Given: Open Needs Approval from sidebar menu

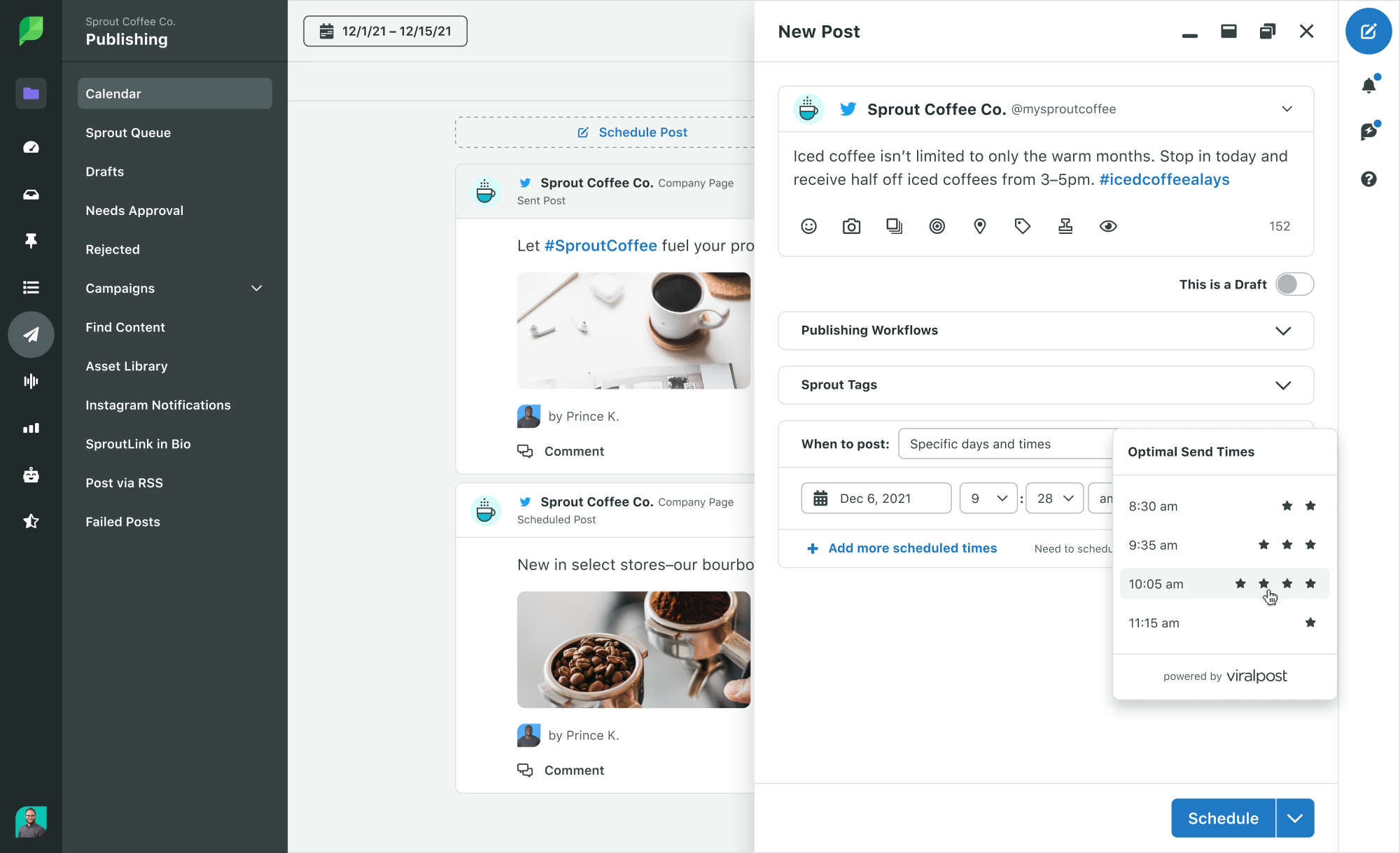Looking at the screenshot, I should (134, 210).
